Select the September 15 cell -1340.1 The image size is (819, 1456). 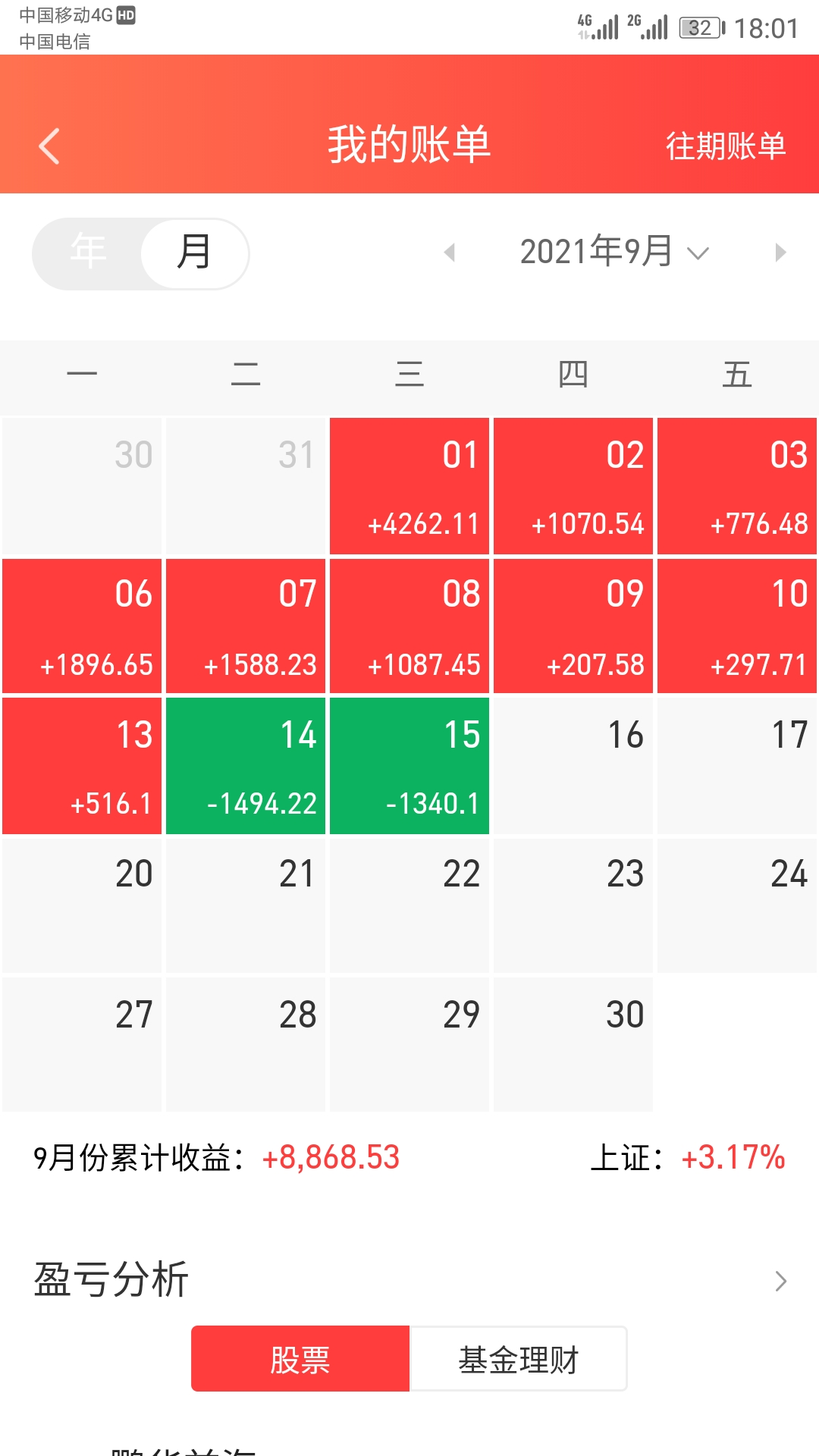pos(409,766)
